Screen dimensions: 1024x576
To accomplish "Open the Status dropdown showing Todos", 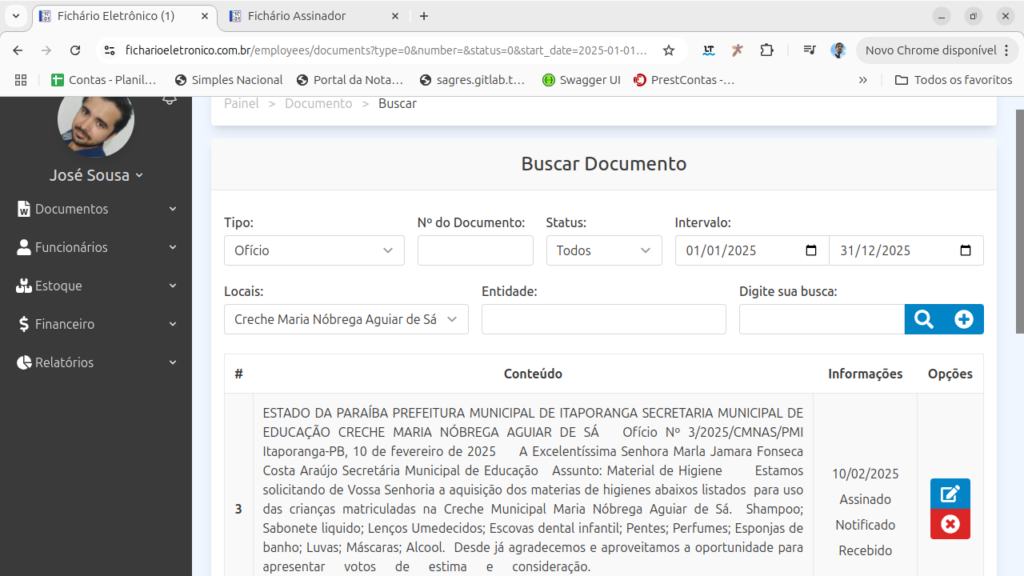I will [x=603, y=251].
